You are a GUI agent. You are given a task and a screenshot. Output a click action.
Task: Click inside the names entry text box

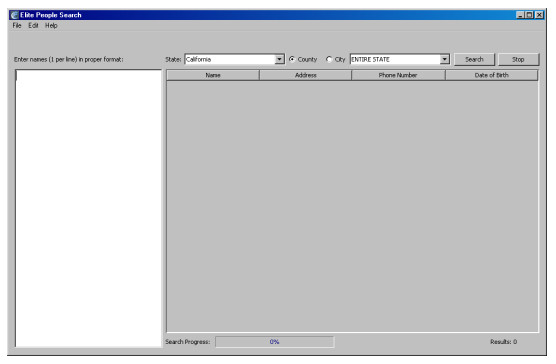point(88,208)
